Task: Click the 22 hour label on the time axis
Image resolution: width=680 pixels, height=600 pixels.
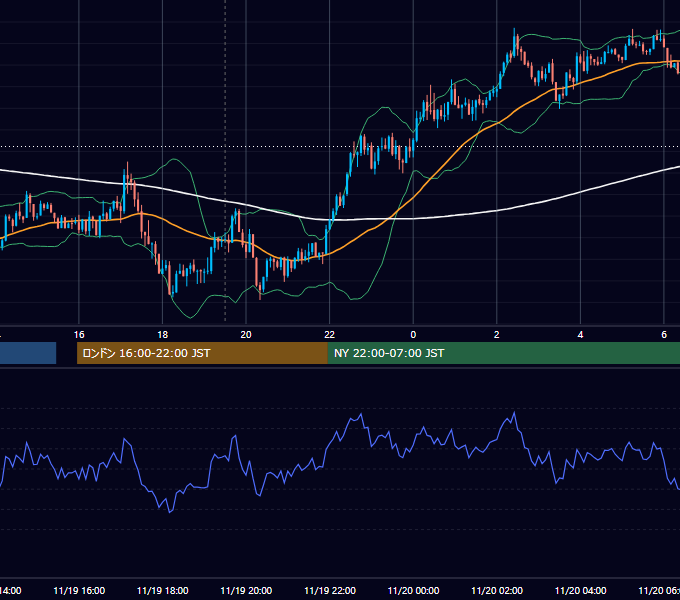Action: [330, 335]
